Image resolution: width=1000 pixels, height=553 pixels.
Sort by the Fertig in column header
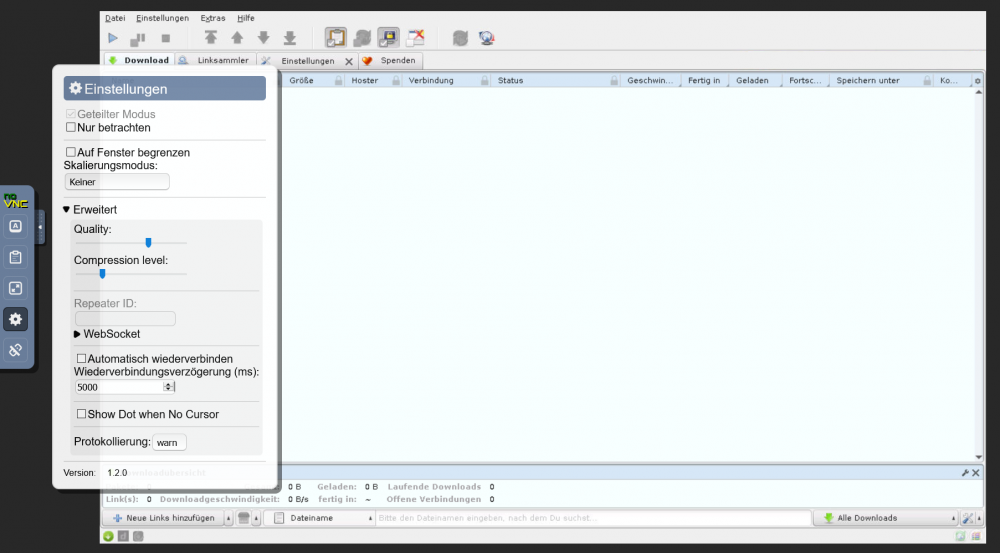coord(704,80)
